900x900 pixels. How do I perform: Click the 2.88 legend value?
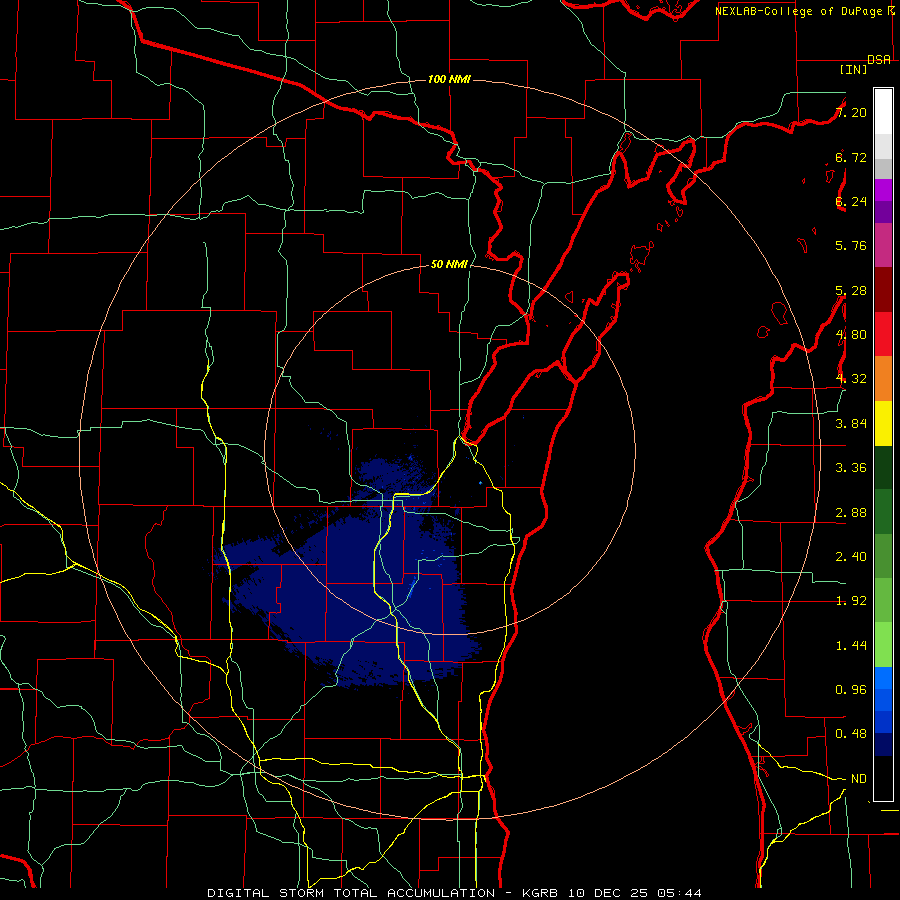click(851, 513)
